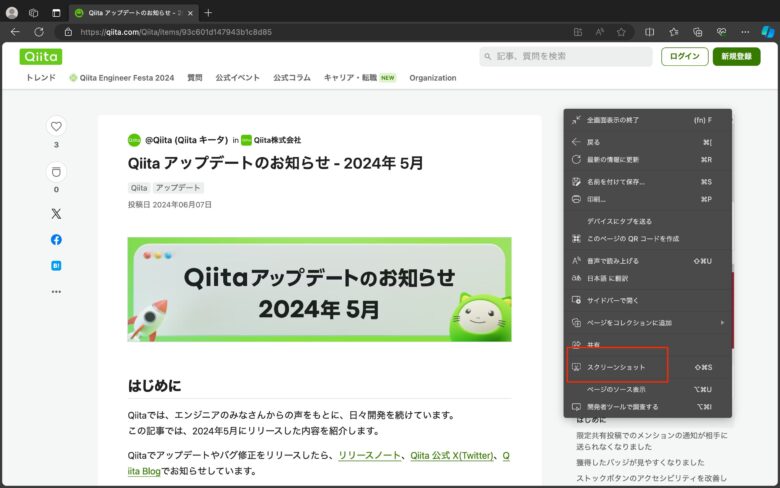Click the Qiita tag
Image resolution: width=780 pixels, height=488 pixels.
coord(139,188)
